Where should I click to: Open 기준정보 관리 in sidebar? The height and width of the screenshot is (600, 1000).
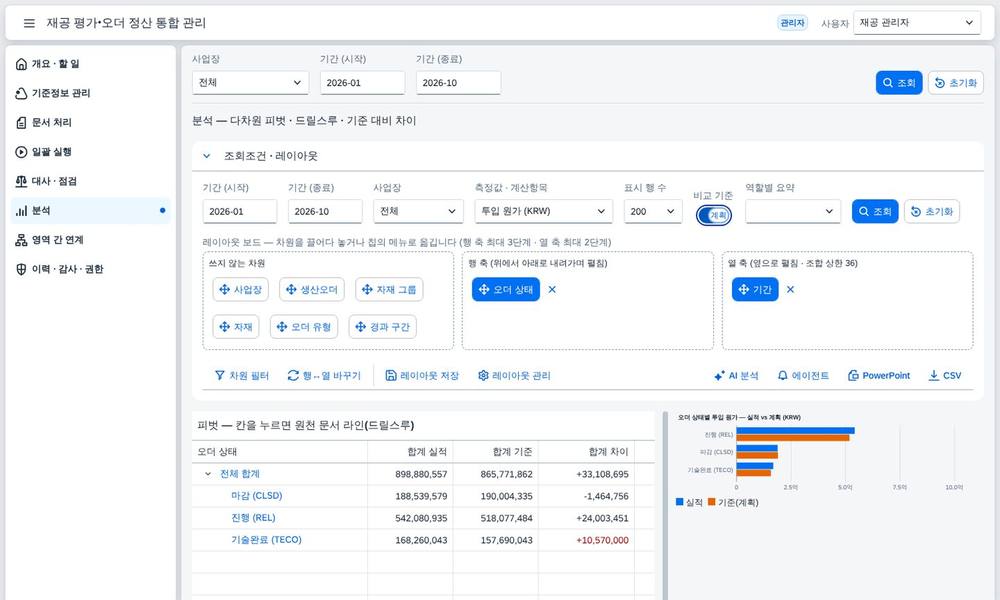point(91,93)
